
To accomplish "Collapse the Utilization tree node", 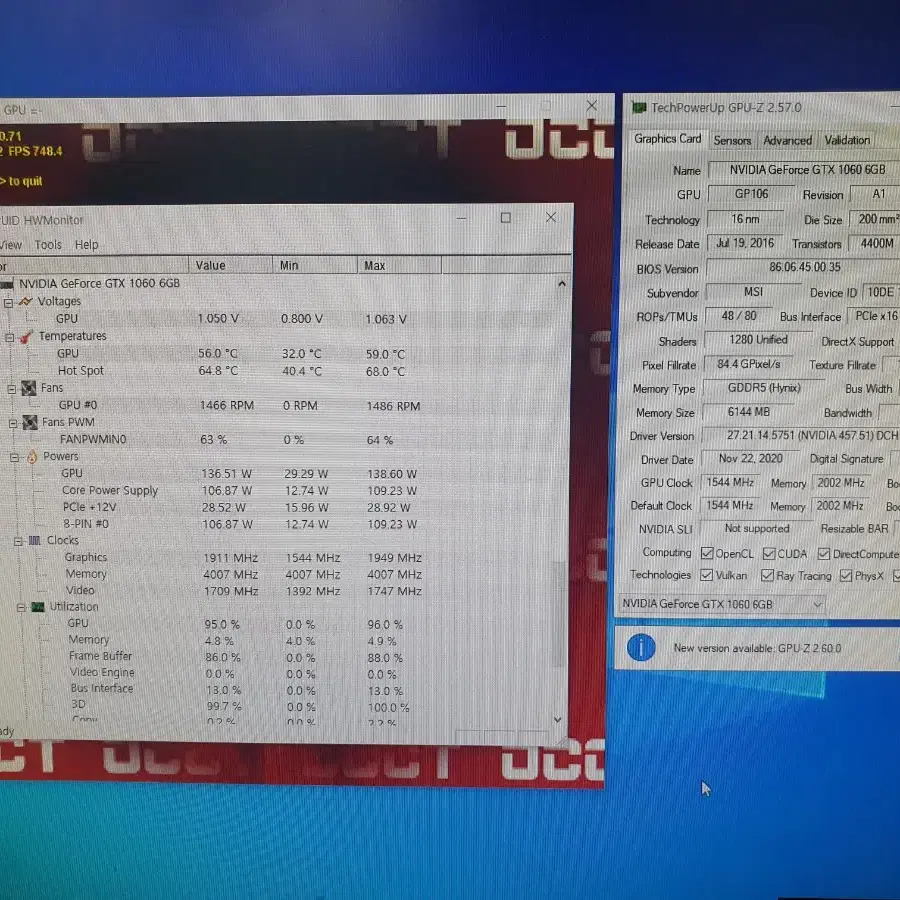I will 21,608.
